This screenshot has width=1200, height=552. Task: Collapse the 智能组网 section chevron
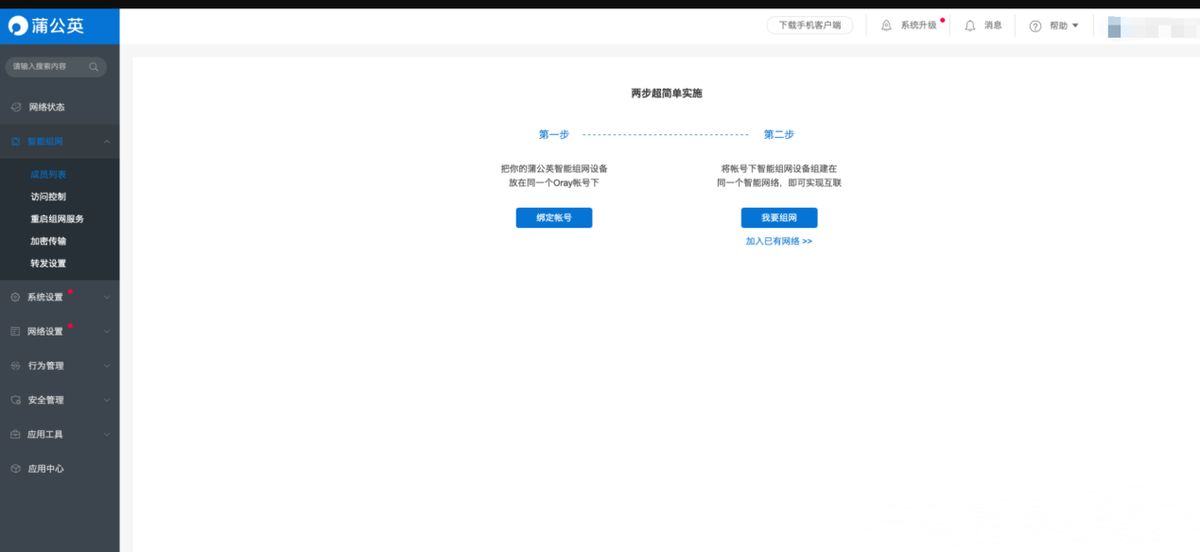[x=106, y=142]
